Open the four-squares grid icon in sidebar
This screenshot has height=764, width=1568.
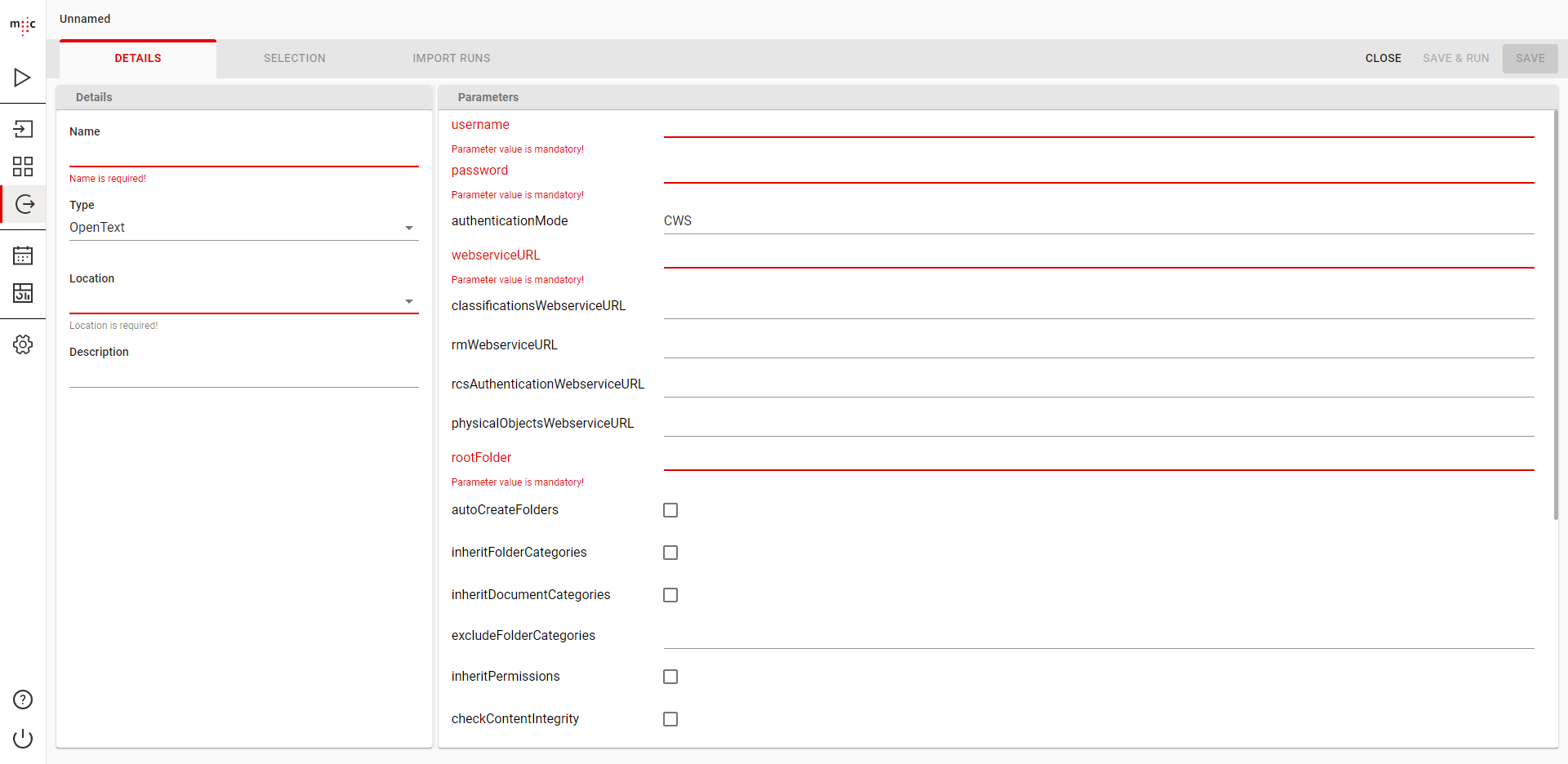click(23, 167)
